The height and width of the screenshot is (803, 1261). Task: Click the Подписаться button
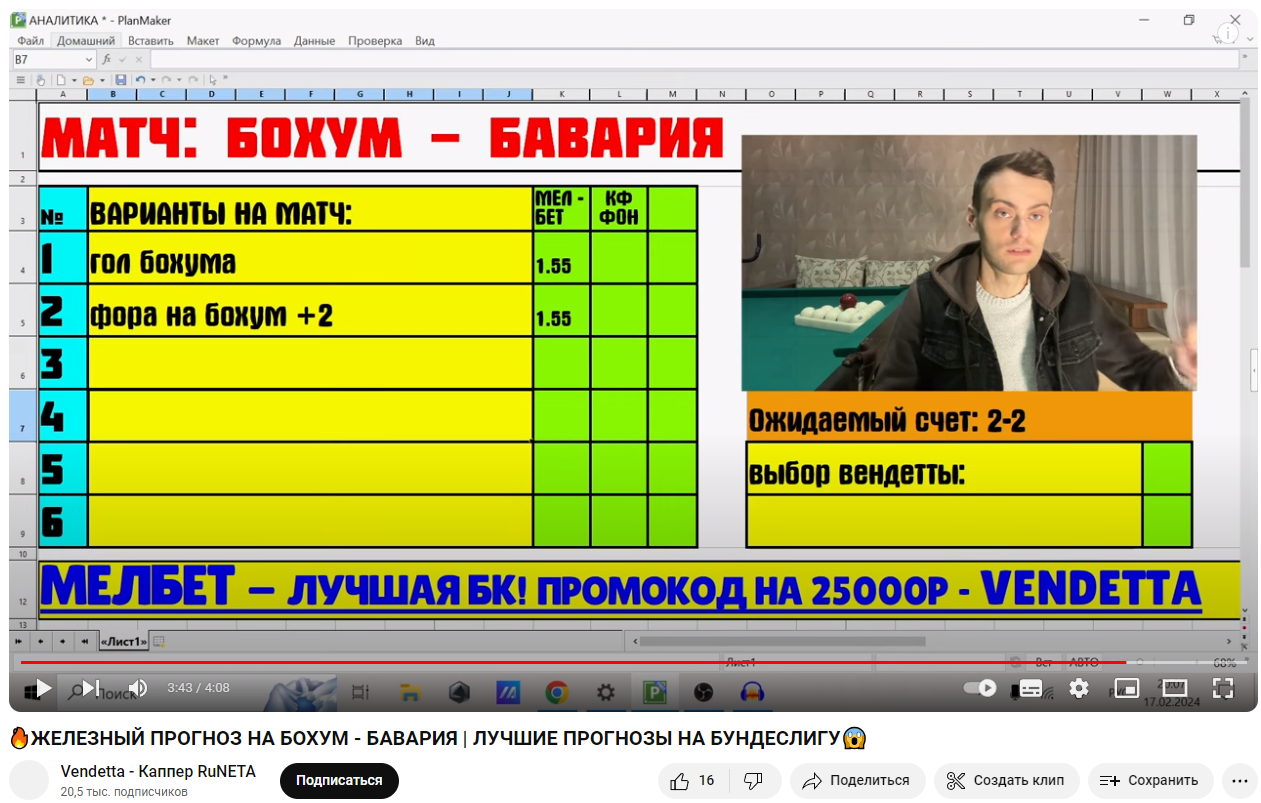pos(339,781)
